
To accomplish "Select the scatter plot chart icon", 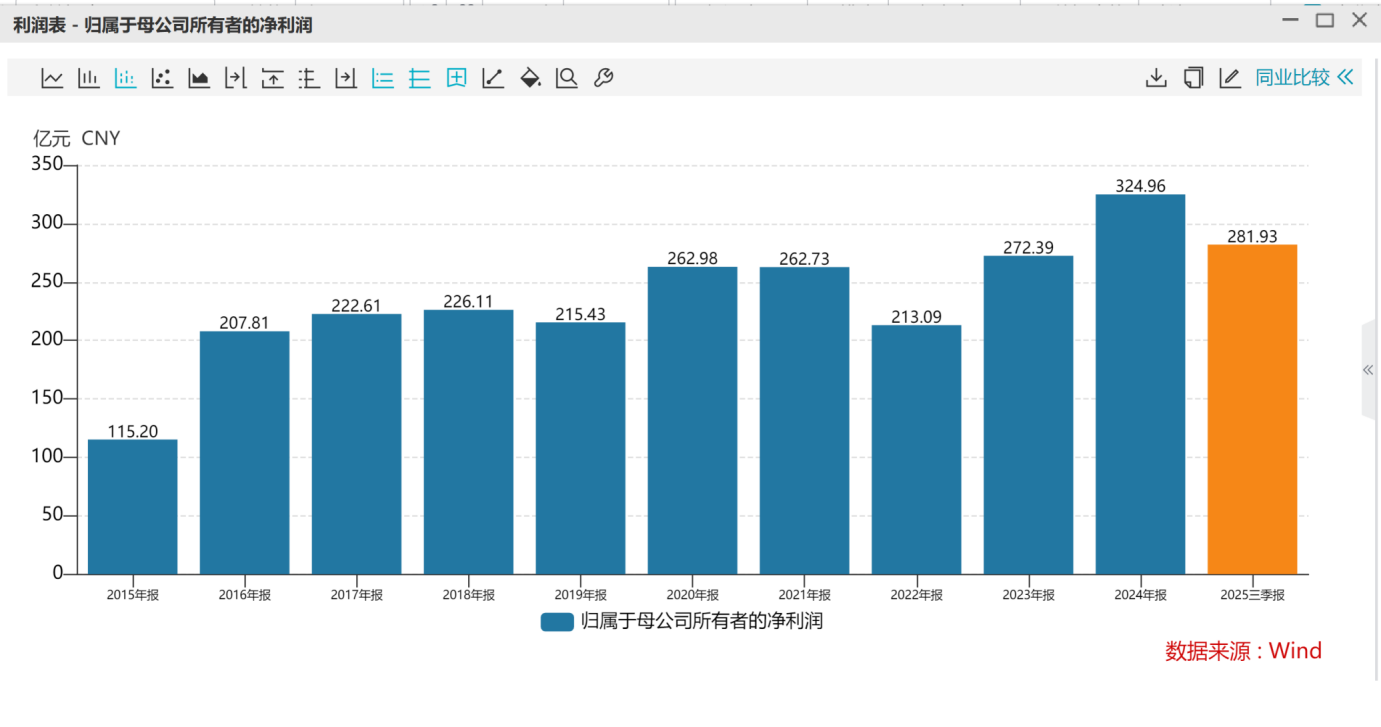I will (162, 78).
